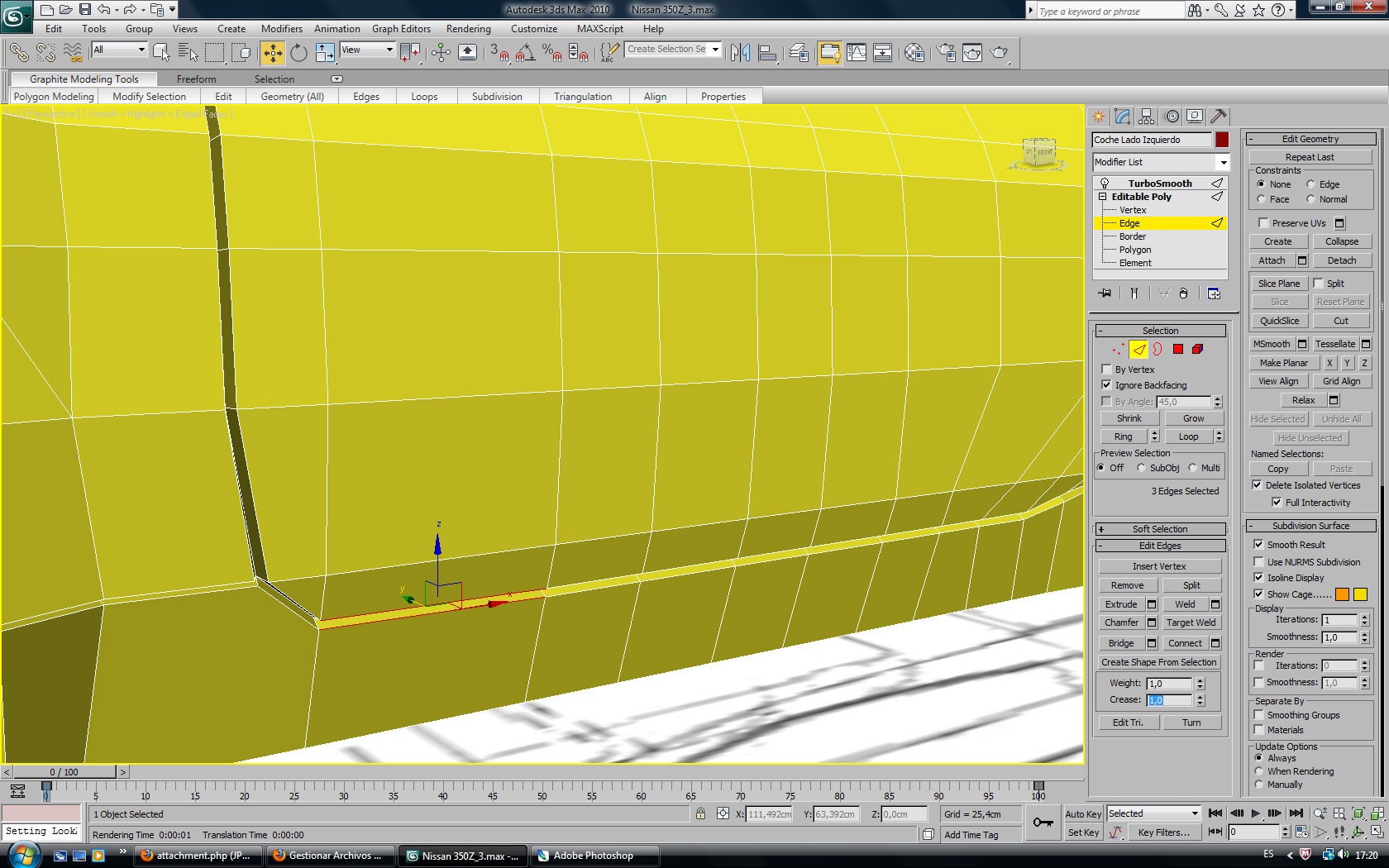Open the Utilities hammer panel tab
The height and width of the screenshot is (868, 1389).
tap(1219, 117)
